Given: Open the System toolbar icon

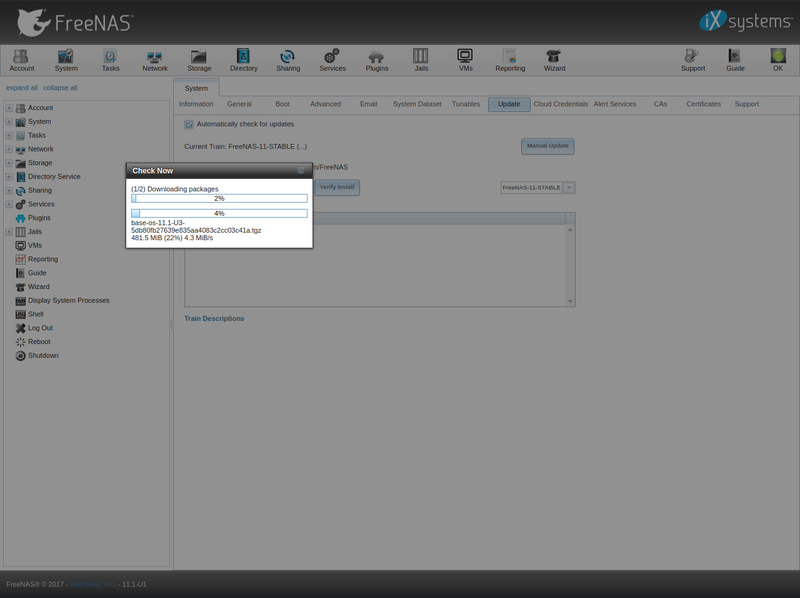Looking at the screenshot, I should click(66, 60).
